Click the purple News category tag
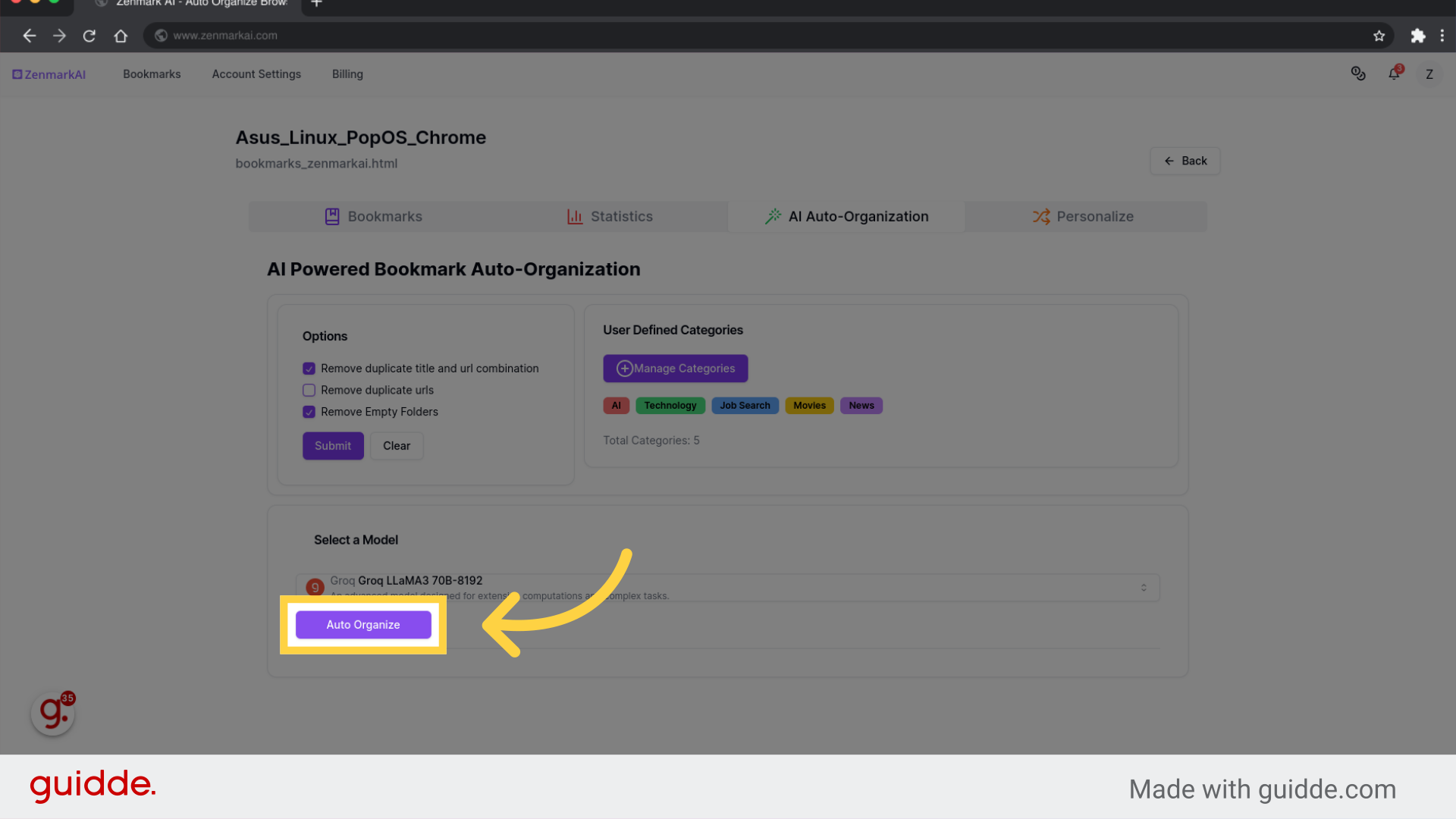Screen dimensions: 1456x819 pyautogui.click(x=861, y=406)
